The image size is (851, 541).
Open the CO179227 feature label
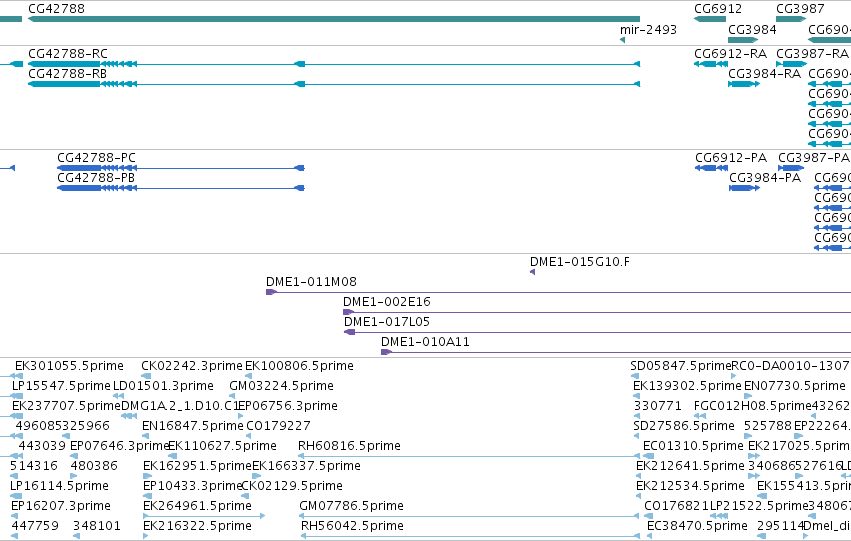[278, 426]
